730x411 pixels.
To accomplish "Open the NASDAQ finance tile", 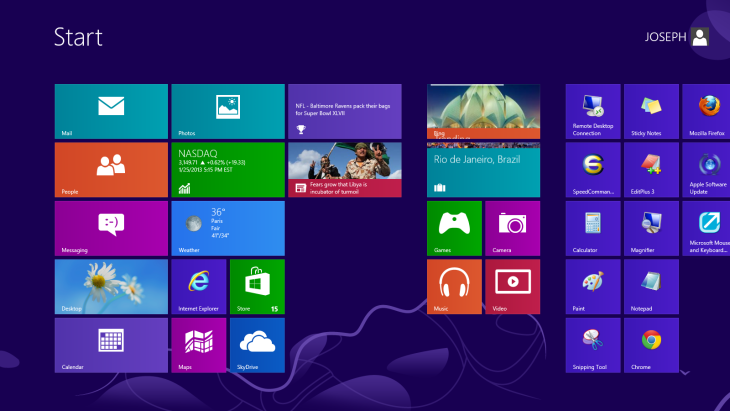I will (x=228, y=169).
